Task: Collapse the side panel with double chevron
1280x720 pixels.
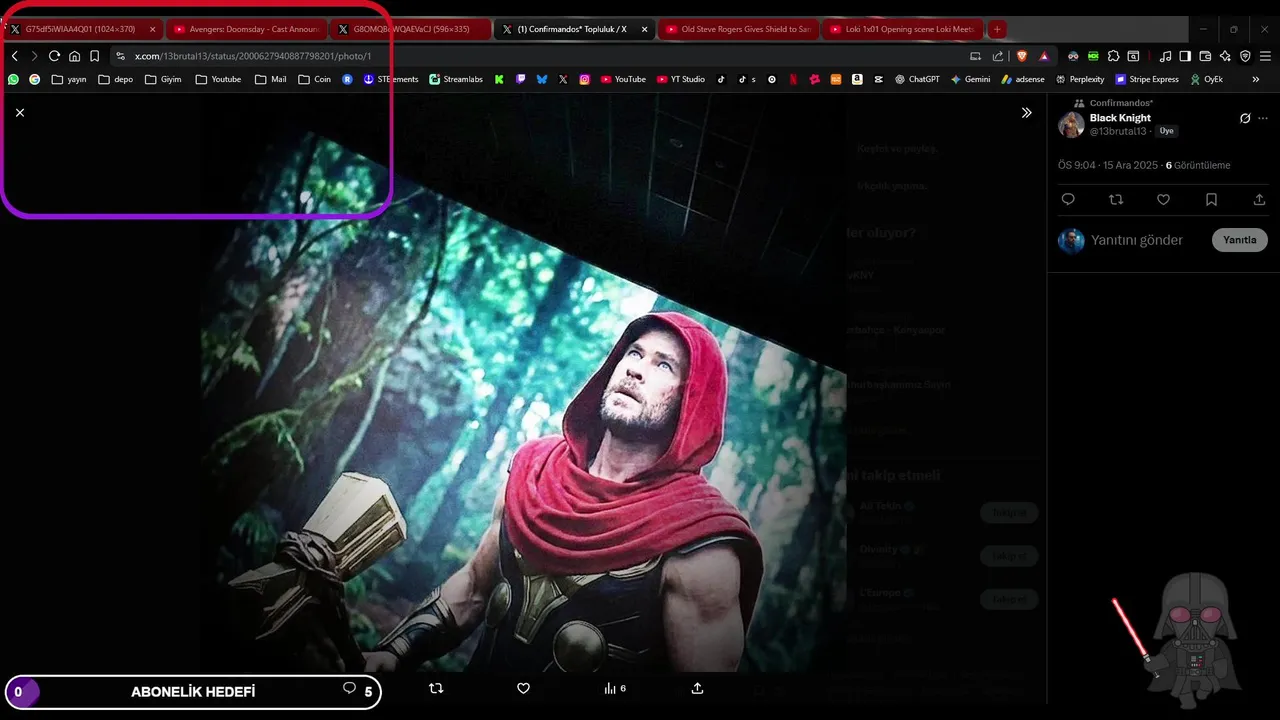Action: pyautogui.click(x=1026, y=113)
